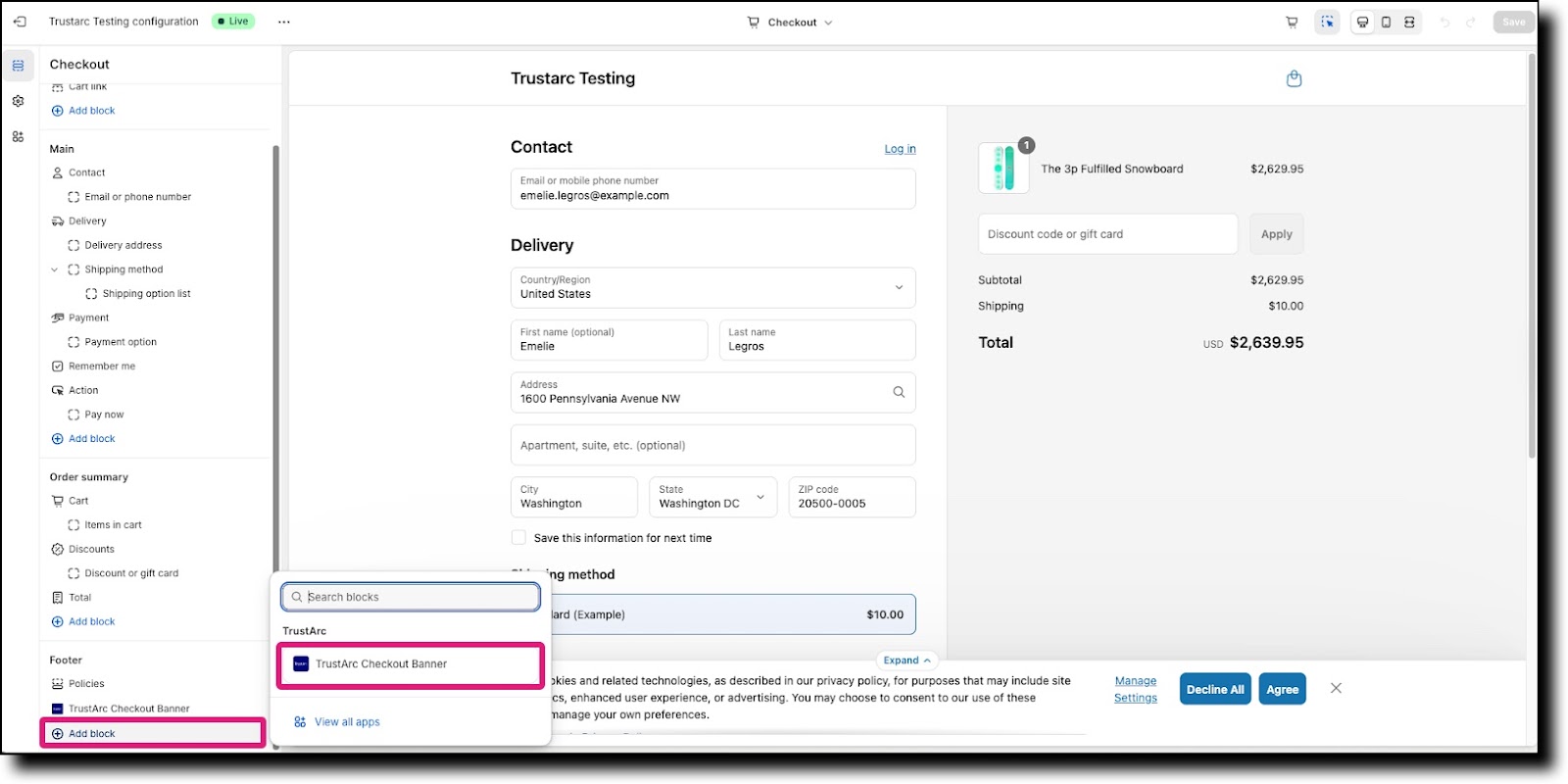The width and height of the screenshot is (1568, 784).
Task: Click the Save button
Action: [x=1513, y=22]
